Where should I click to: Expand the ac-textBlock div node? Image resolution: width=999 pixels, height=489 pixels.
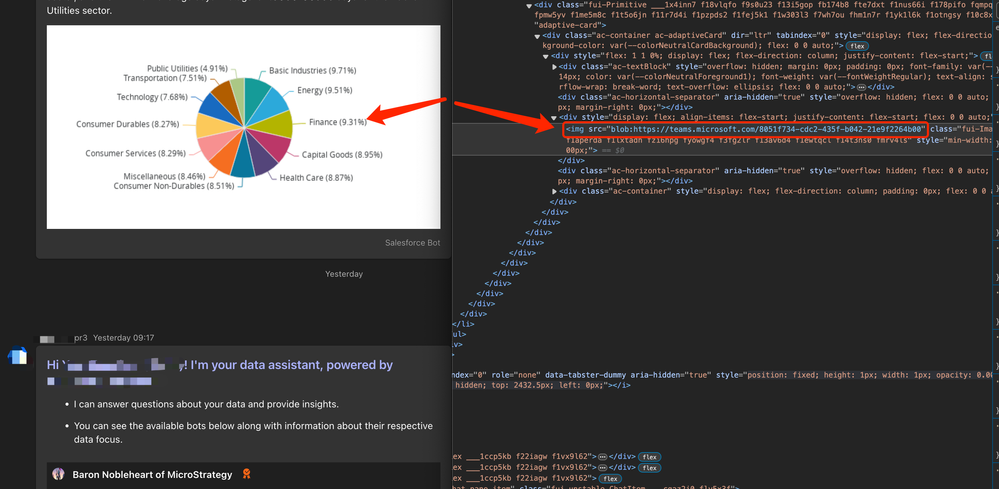[554, 66]
